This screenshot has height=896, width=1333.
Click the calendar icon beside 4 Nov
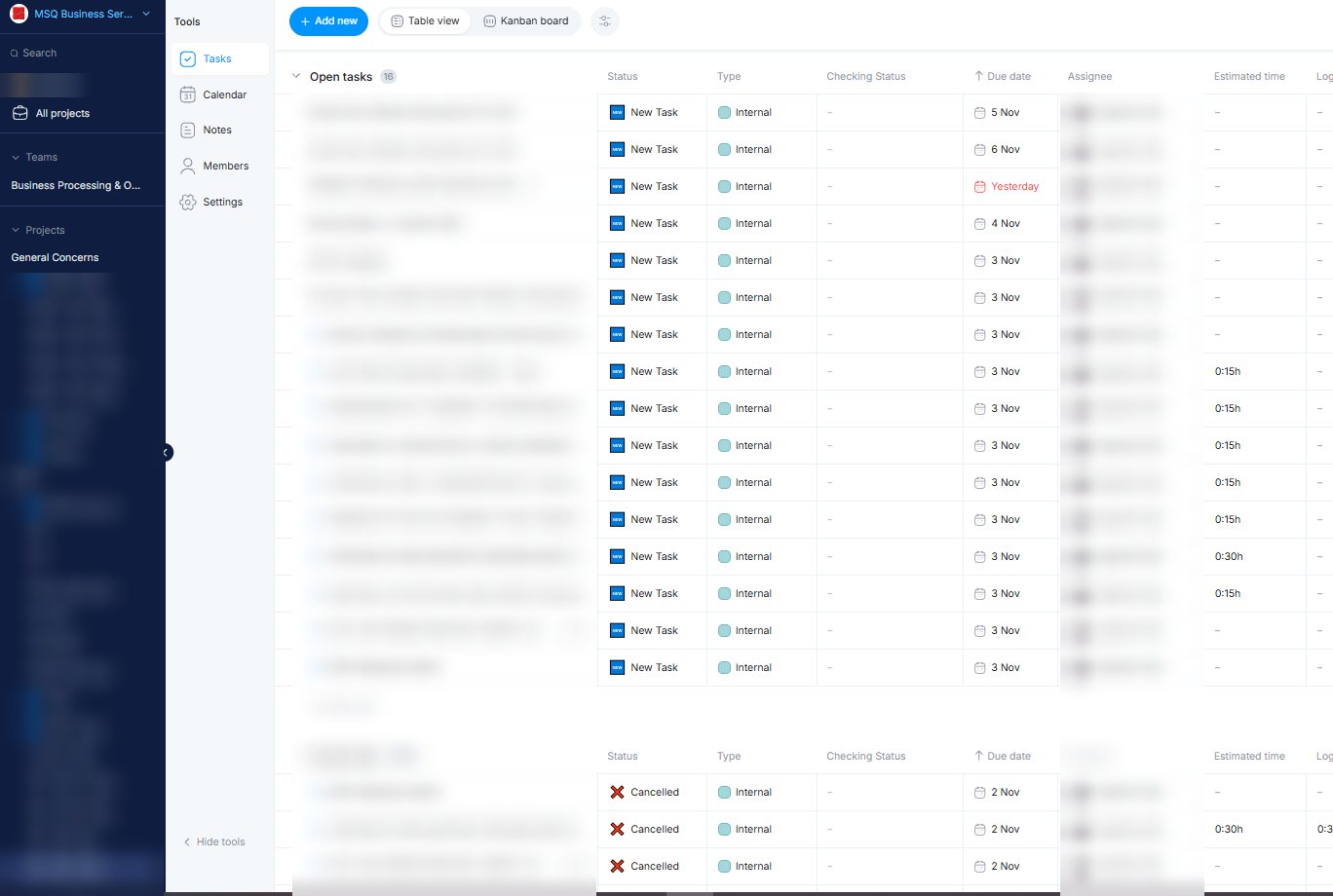click(x=980, y=223)
